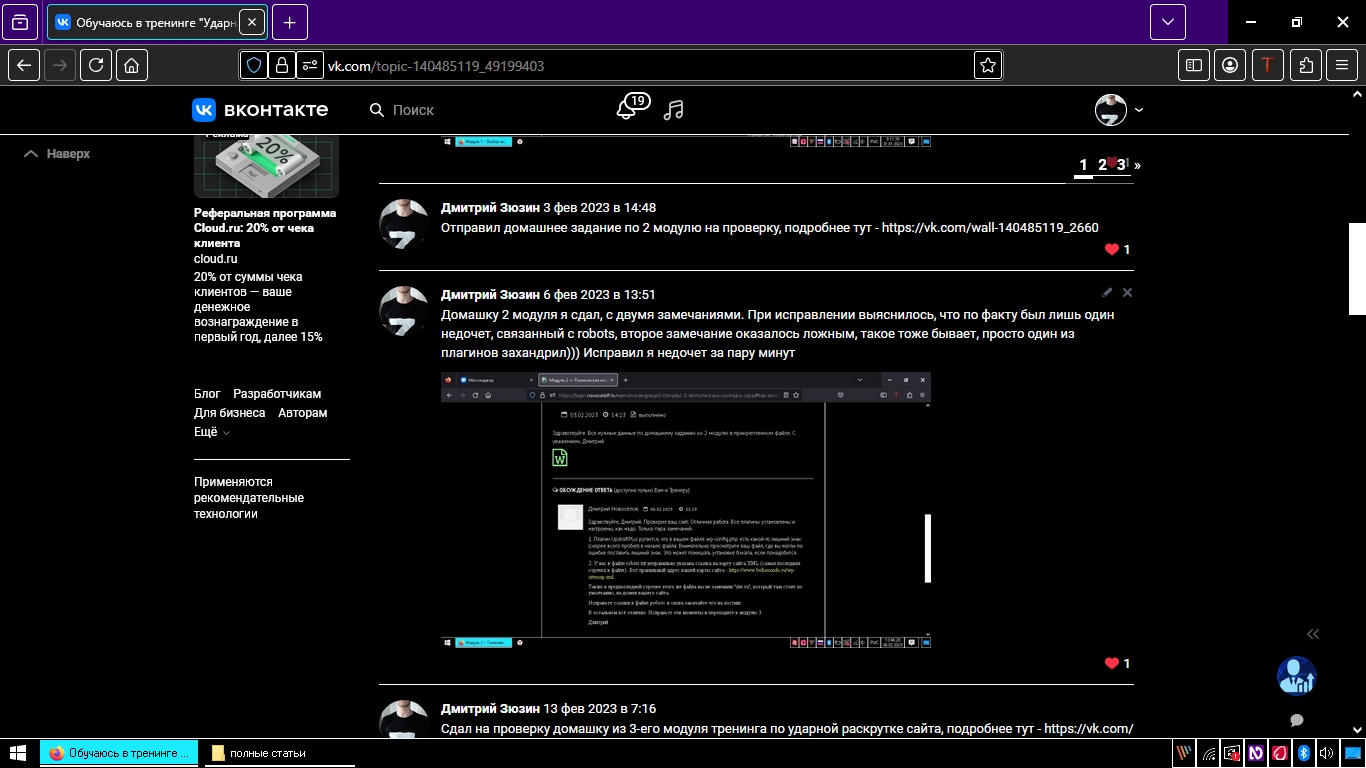This screenshot has width=1366, height=768.
Task: Close the Обучаюсь в тренинге tab
Action: [x=250, y=21]
